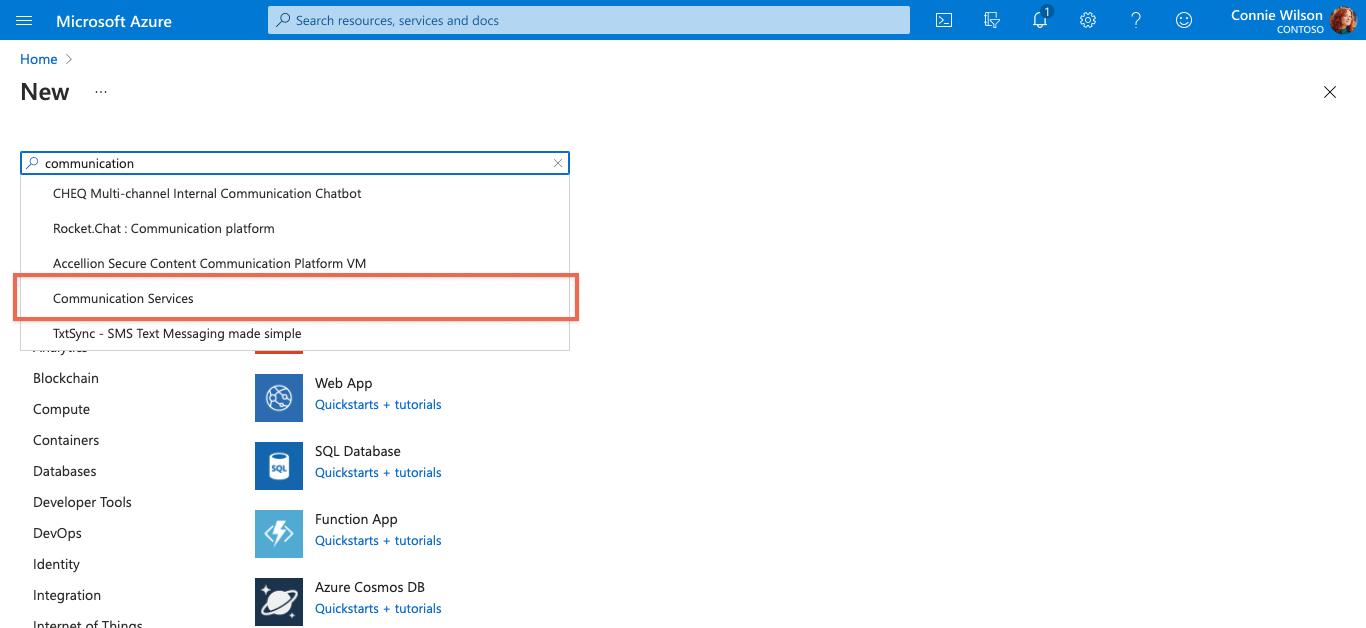Choose Rocket.Chat Communication platform suggestion

click(x=163, y=228)
